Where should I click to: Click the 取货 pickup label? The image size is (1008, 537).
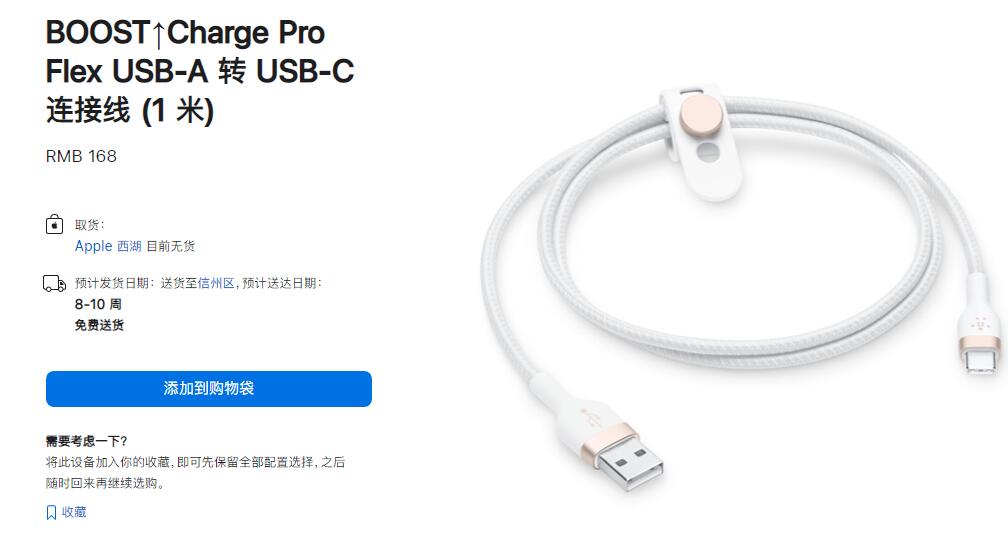pyautogui.click(x=89, y=224)
